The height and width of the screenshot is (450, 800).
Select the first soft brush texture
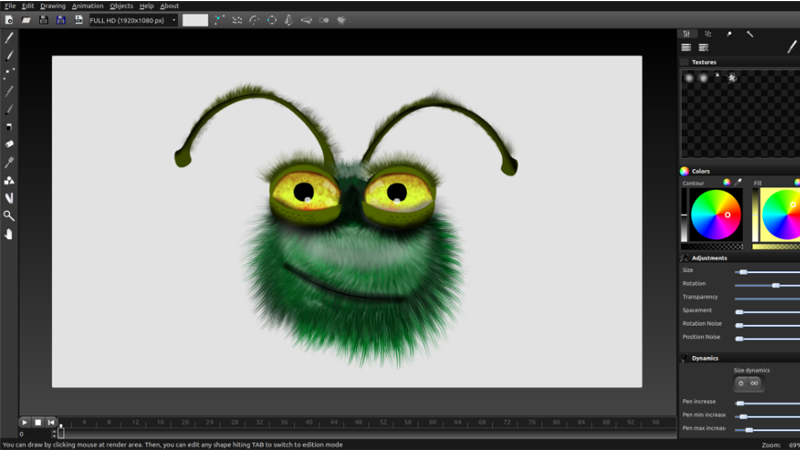pyautogui.click(x=687, y=78)
